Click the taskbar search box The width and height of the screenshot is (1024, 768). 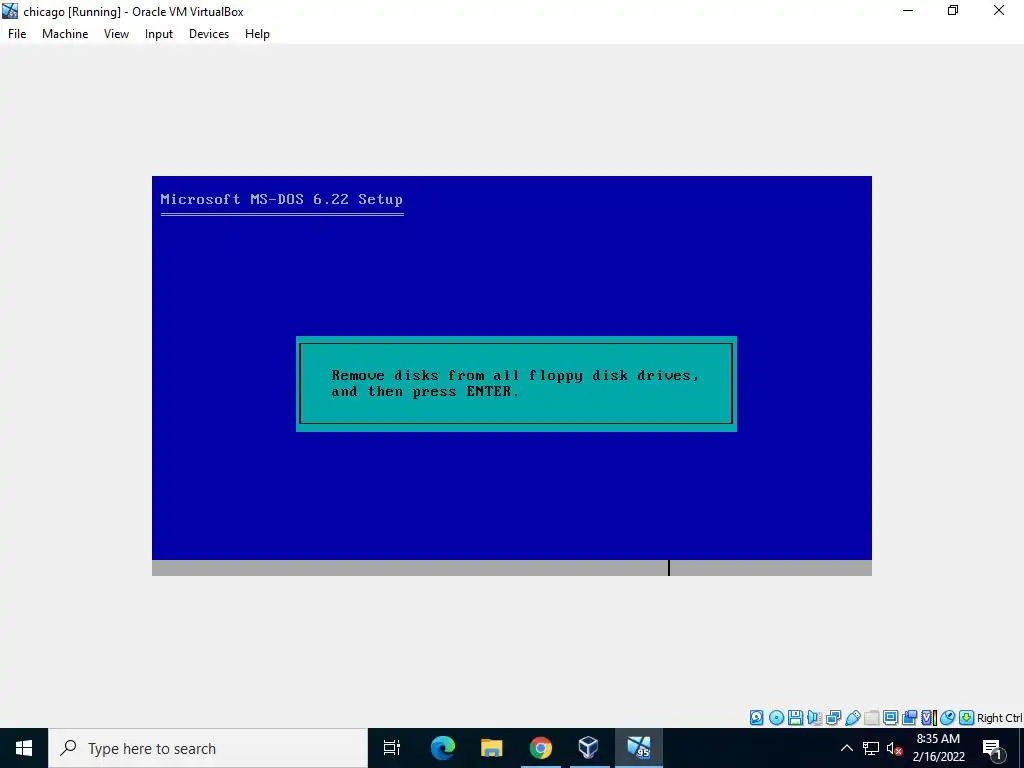tap(208, 748)
